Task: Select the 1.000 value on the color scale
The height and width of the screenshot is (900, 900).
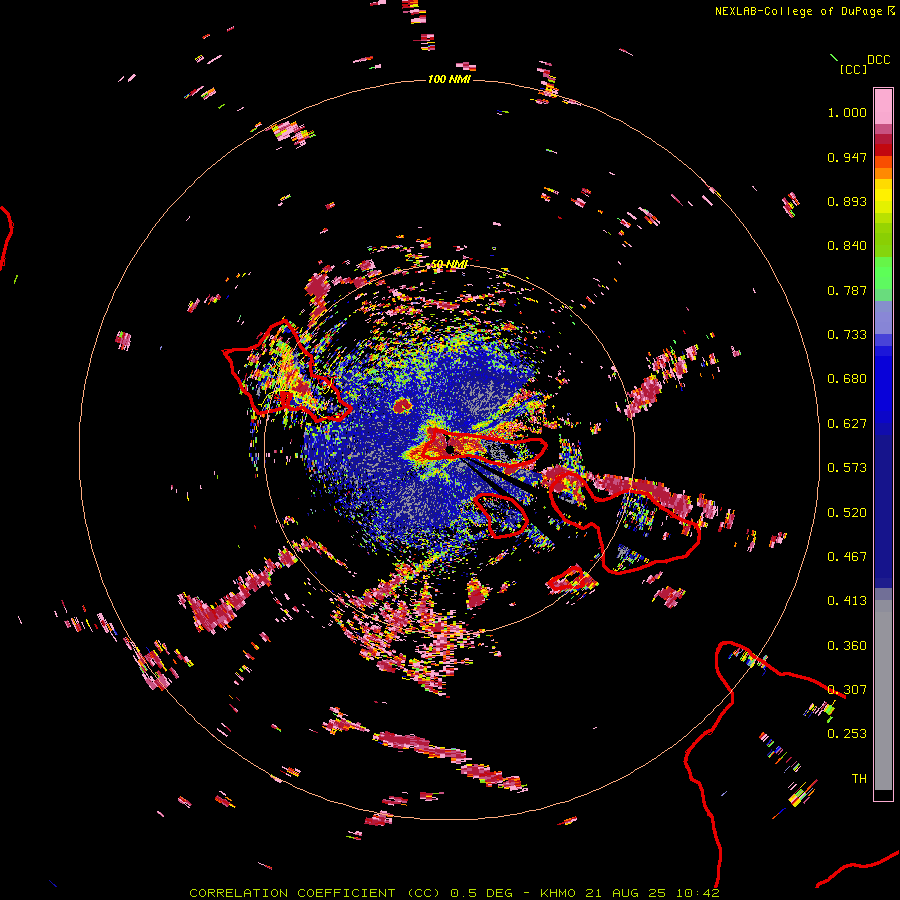Action: 847,112
